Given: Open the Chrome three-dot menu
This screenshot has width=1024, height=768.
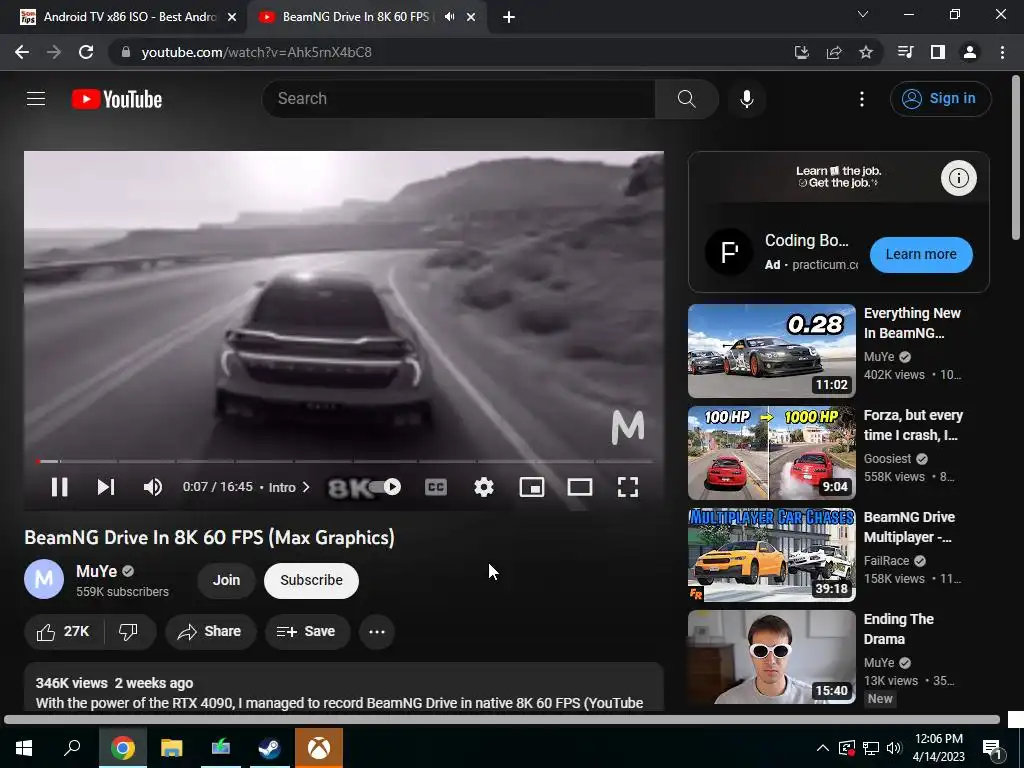Looking at the screenshot, I should [1002, 52].
